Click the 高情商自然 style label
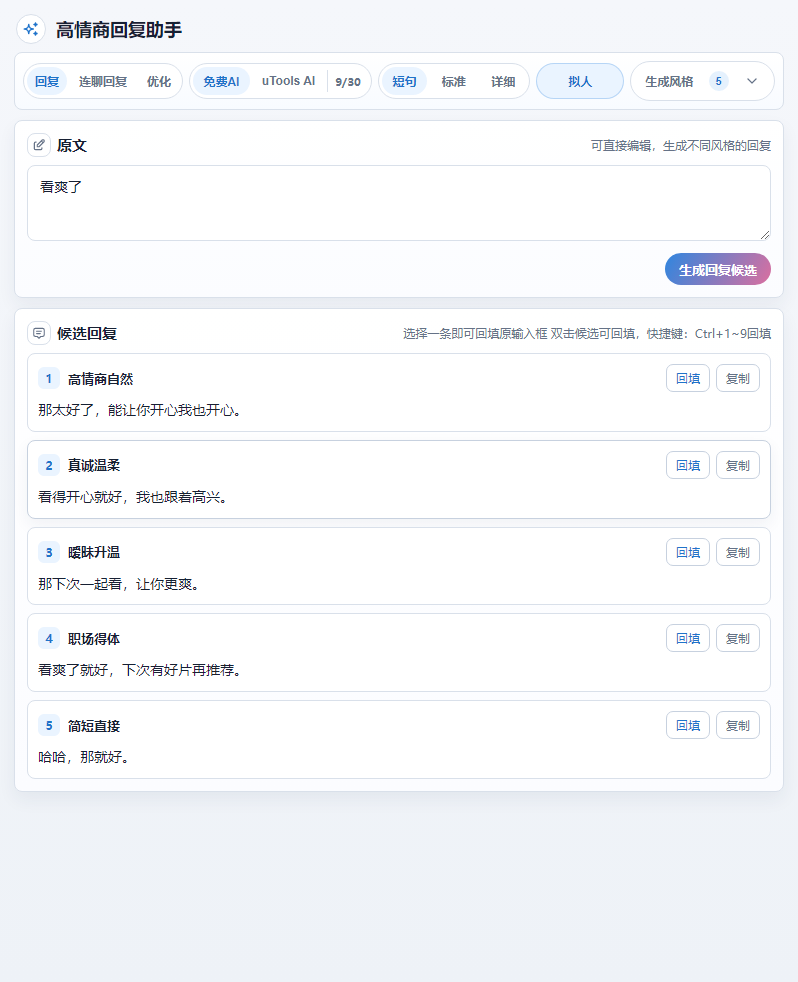The width and height of the screenshot is (798, 982). pos(100,379)
